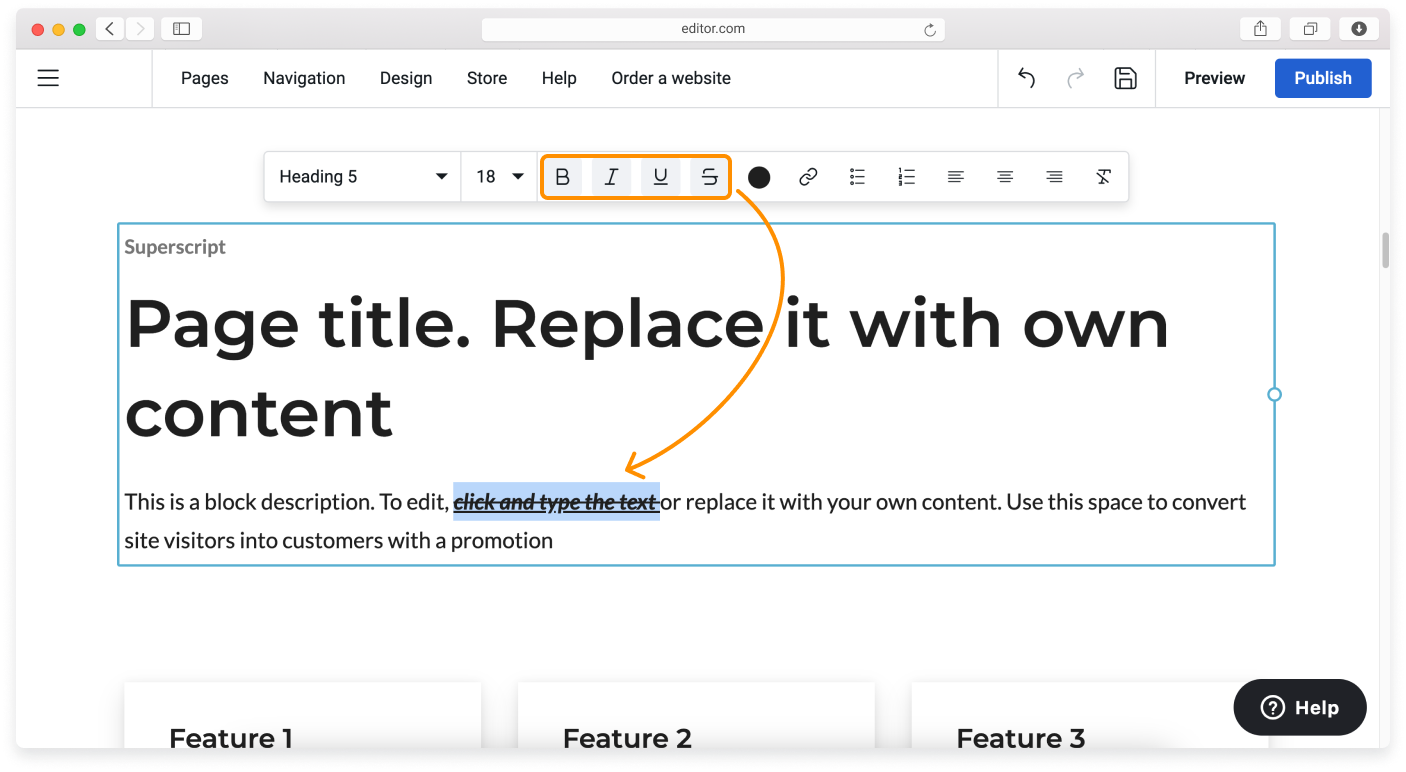The height and width of the screenshot is (772, 1406).
Task: Open Order a website
Action: click(x=671, y=78)
